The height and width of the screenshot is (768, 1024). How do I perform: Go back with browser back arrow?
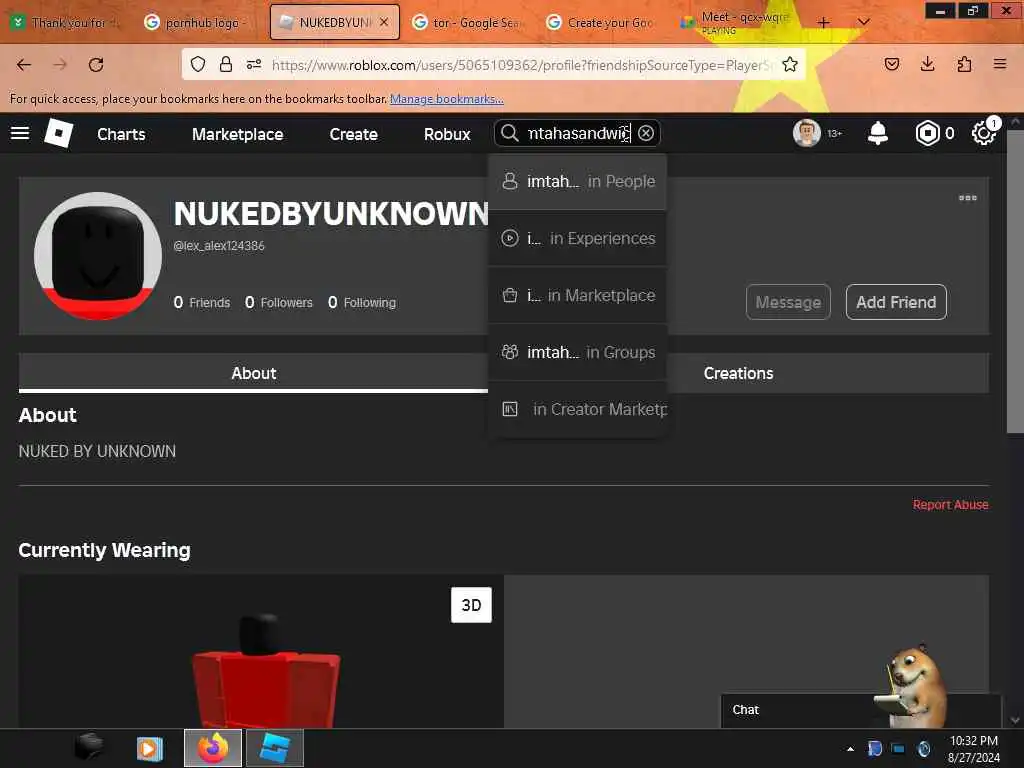(x=24, y=65)
